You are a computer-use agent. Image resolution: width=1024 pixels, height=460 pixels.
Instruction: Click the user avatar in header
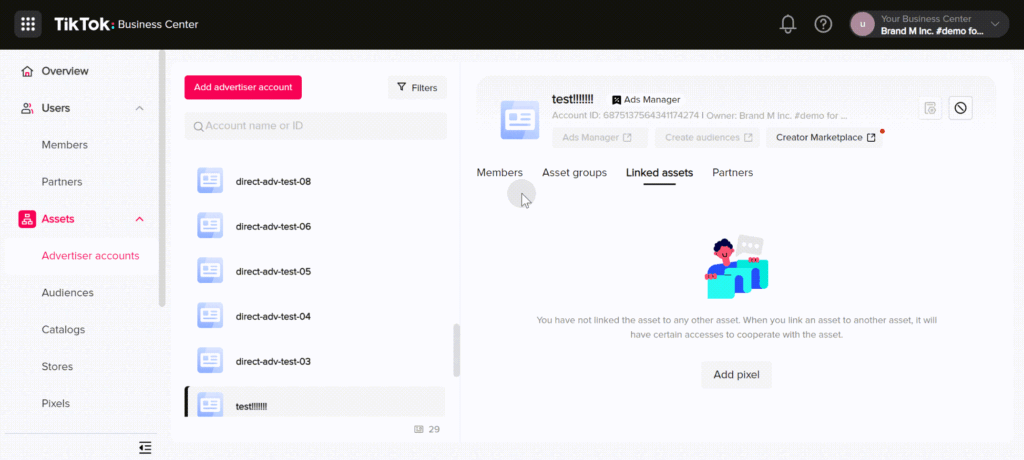(x=863, y=24)
